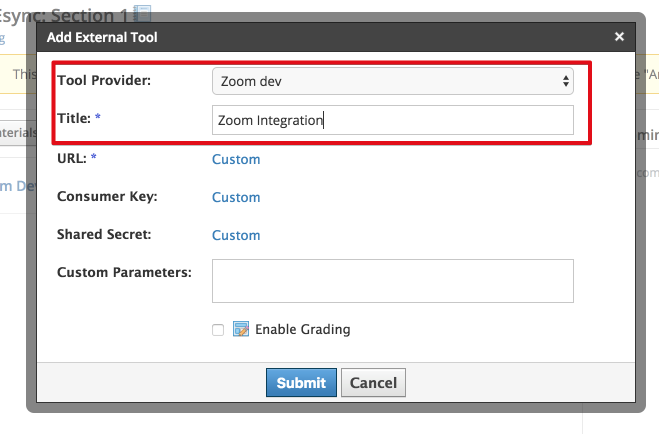This screenshot has width=659, height=434.
Task: Cancel adding the external tool
Action: click(x=373, y=383)
